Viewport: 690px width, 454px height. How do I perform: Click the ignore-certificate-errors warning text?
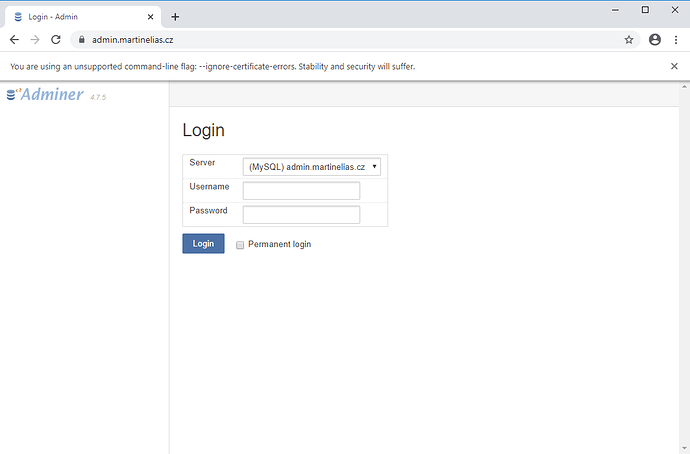click(x=213, y=66)
